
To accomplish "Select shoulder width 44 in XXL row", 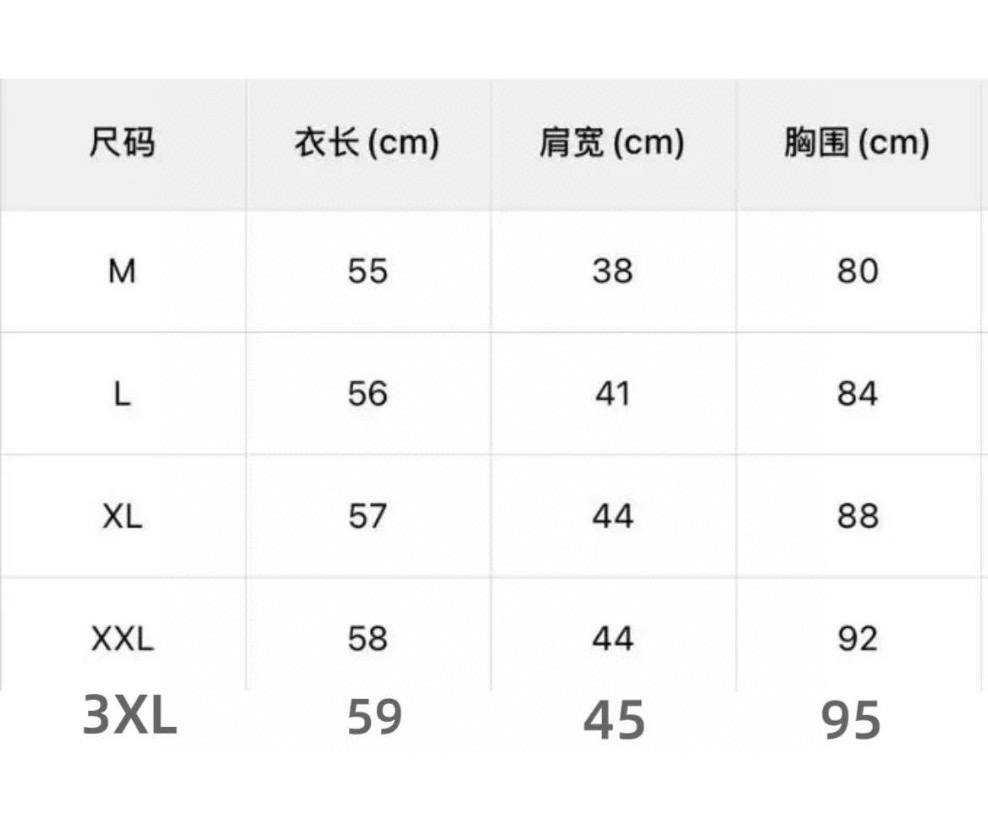I will 612,639.
